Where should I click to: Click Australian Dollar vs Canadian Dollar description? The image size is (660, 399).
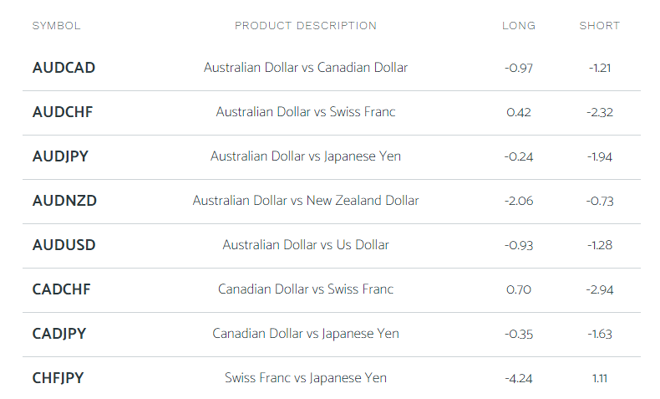306,68
